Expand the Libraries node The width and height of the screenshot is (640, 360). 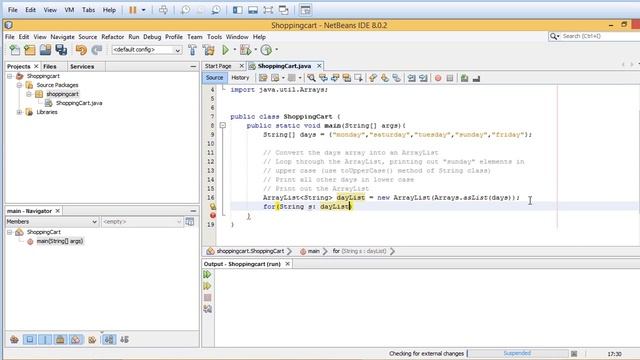click(x=19, y=112)
